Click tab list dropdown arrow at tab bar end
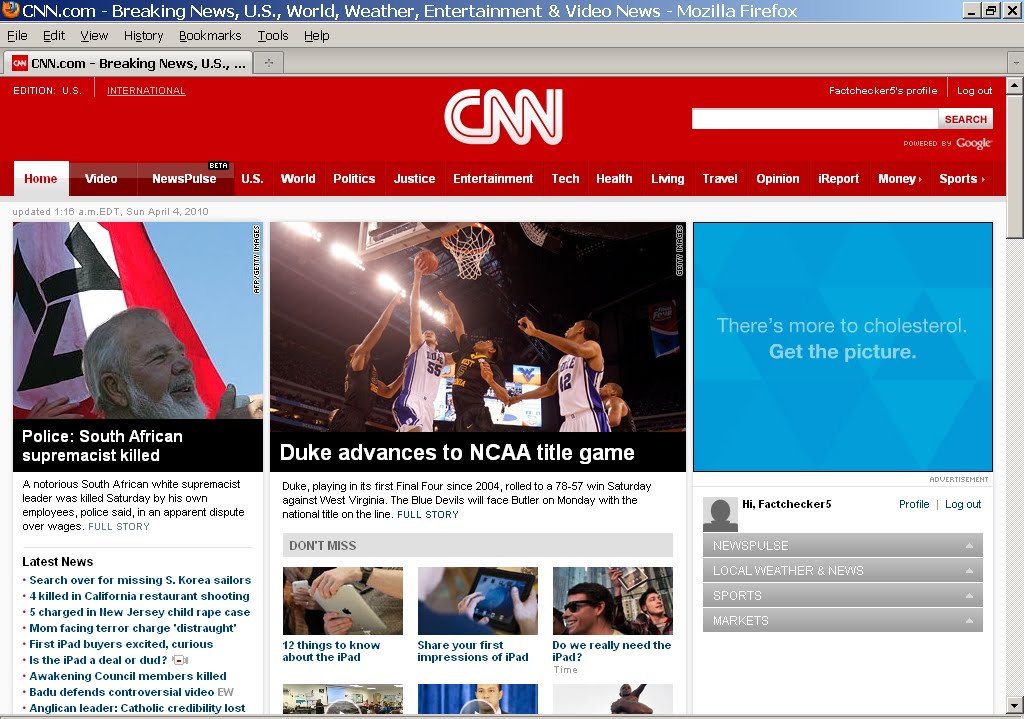1025x719 pixels. 1016,63
